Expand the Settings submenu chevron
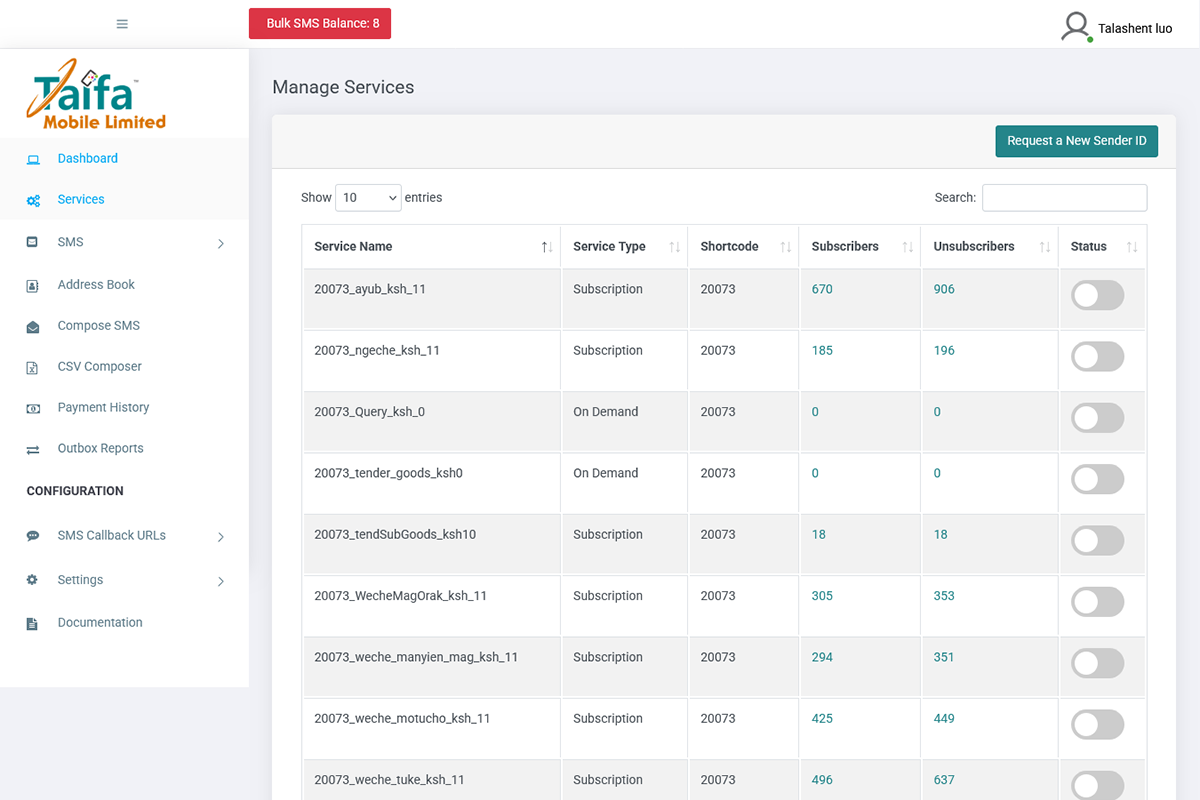 (x=219, y=580)
